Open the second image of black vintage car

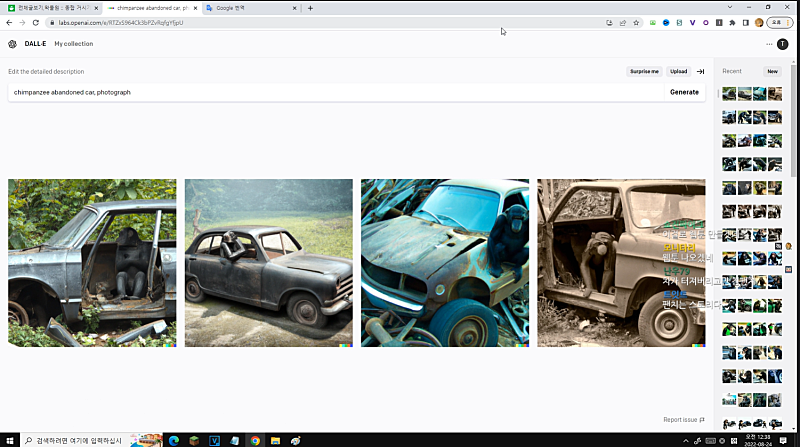[268, 263]
